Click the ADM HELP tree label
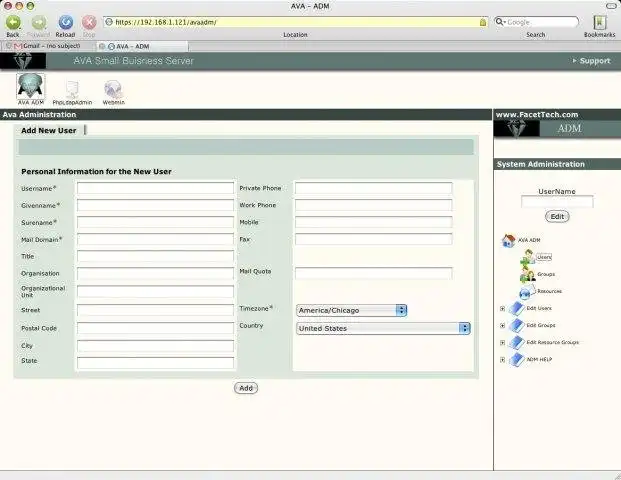This screenshot has height=480, width=621. tap(539, 360)
